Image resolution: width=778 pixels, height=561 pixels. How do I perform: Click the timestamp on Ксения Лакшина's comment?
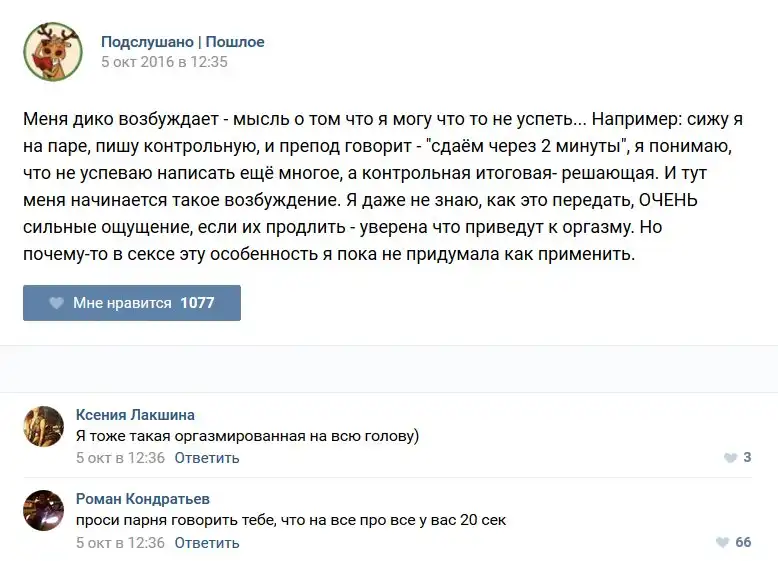tap(120, 458)
